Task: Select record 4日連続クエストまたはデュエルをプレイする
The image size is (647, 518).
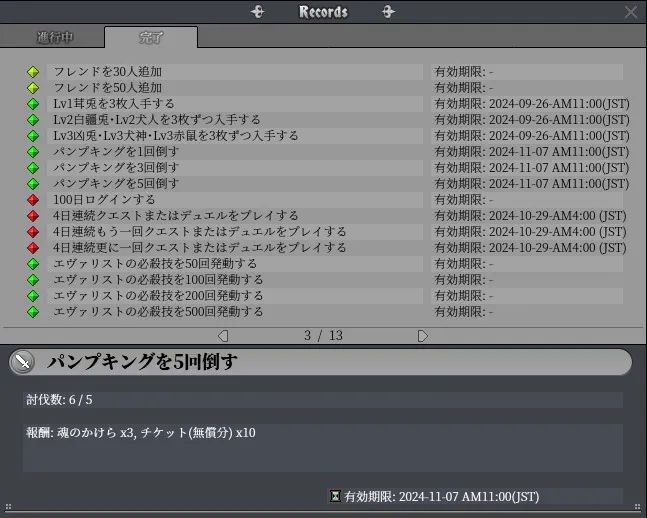Action: (235, 216)
